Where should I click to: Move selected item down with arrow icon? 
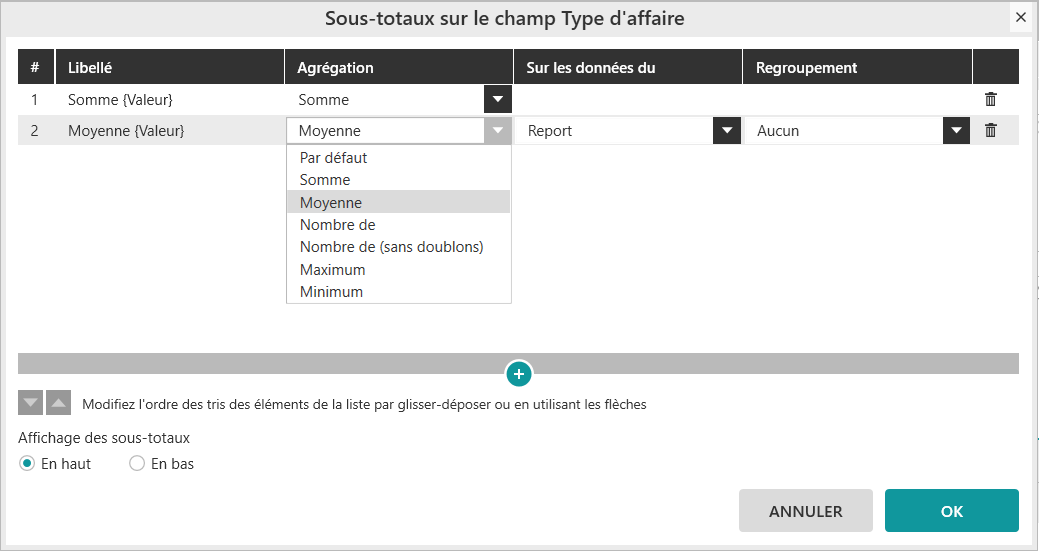(x=32, y=403)
